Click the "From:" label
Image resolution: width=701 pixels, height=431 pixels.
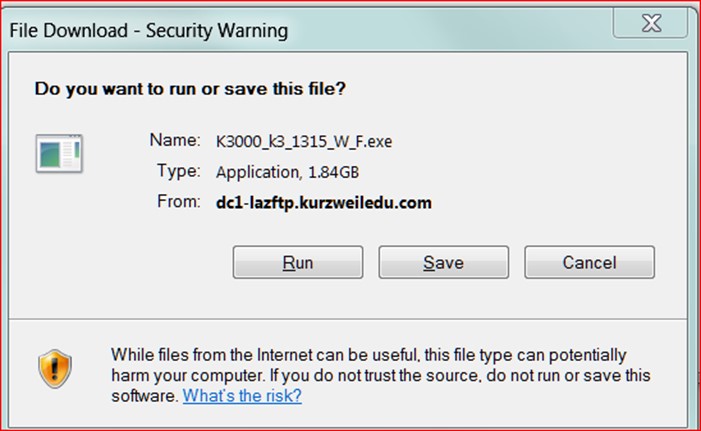pyautogui.click(x=179, y=201)
